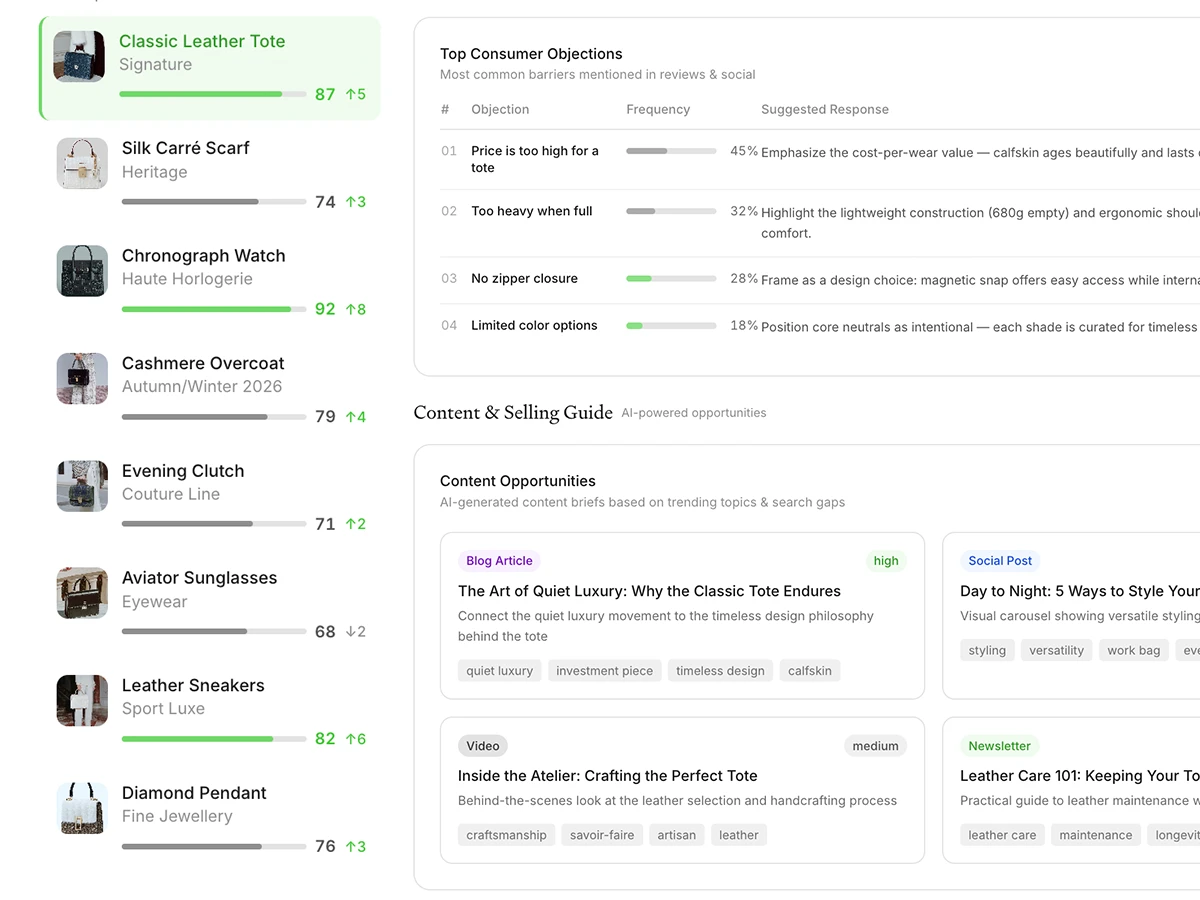Select the 'quiet luxury' tag
The image size is (1200, 900).
499,671
